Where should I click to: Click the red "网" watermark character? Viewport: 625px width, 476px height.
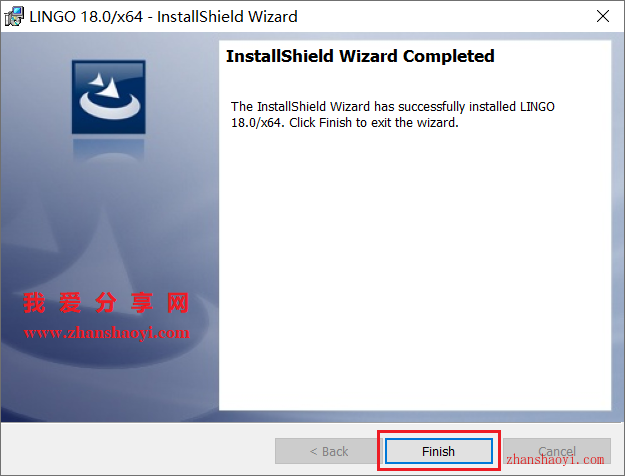click(178, 303)
